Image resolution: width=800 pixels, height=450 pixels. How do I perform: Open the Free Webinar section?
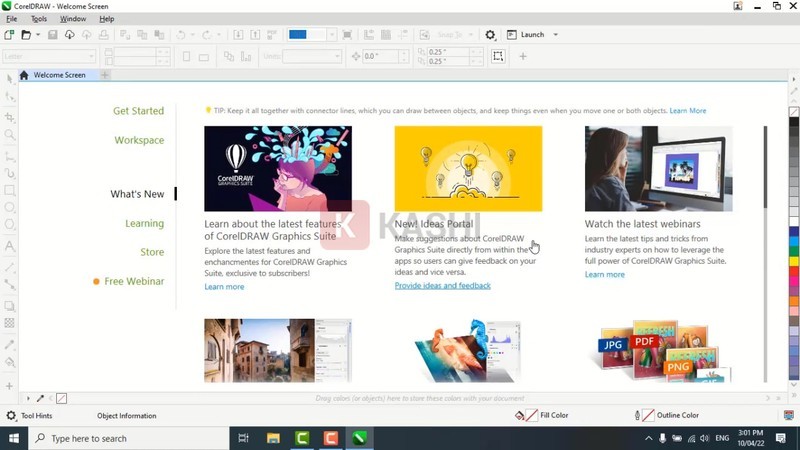coord(134,281)
